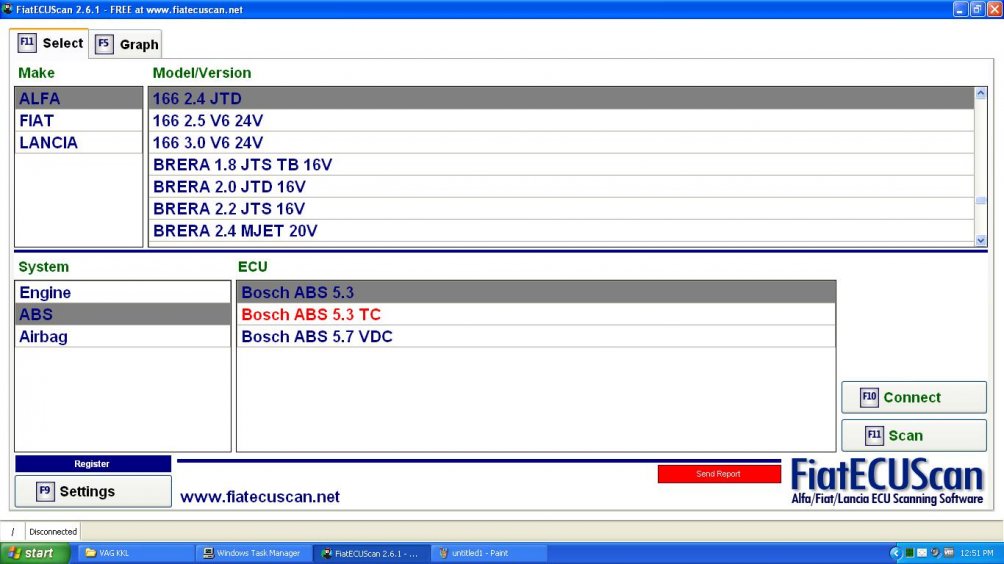The image size is (1004, 564).
Task: Open Settings with the F9 button
Action: pyautogui.click(x=92, y=491)
